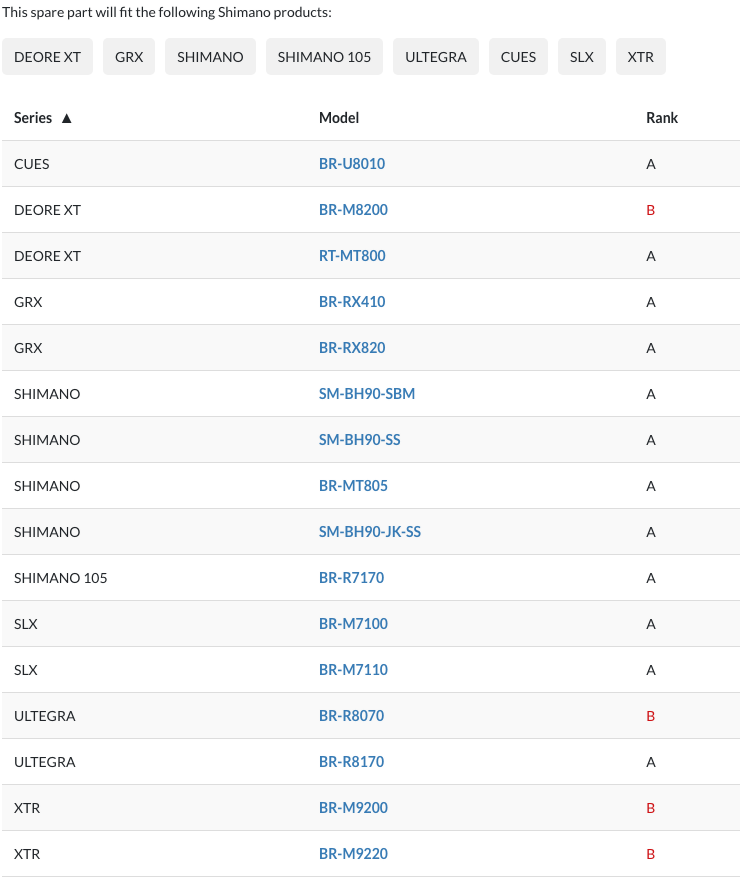Click the Series ascending sort arrow

pyautogui.click(x=67, y=118)
